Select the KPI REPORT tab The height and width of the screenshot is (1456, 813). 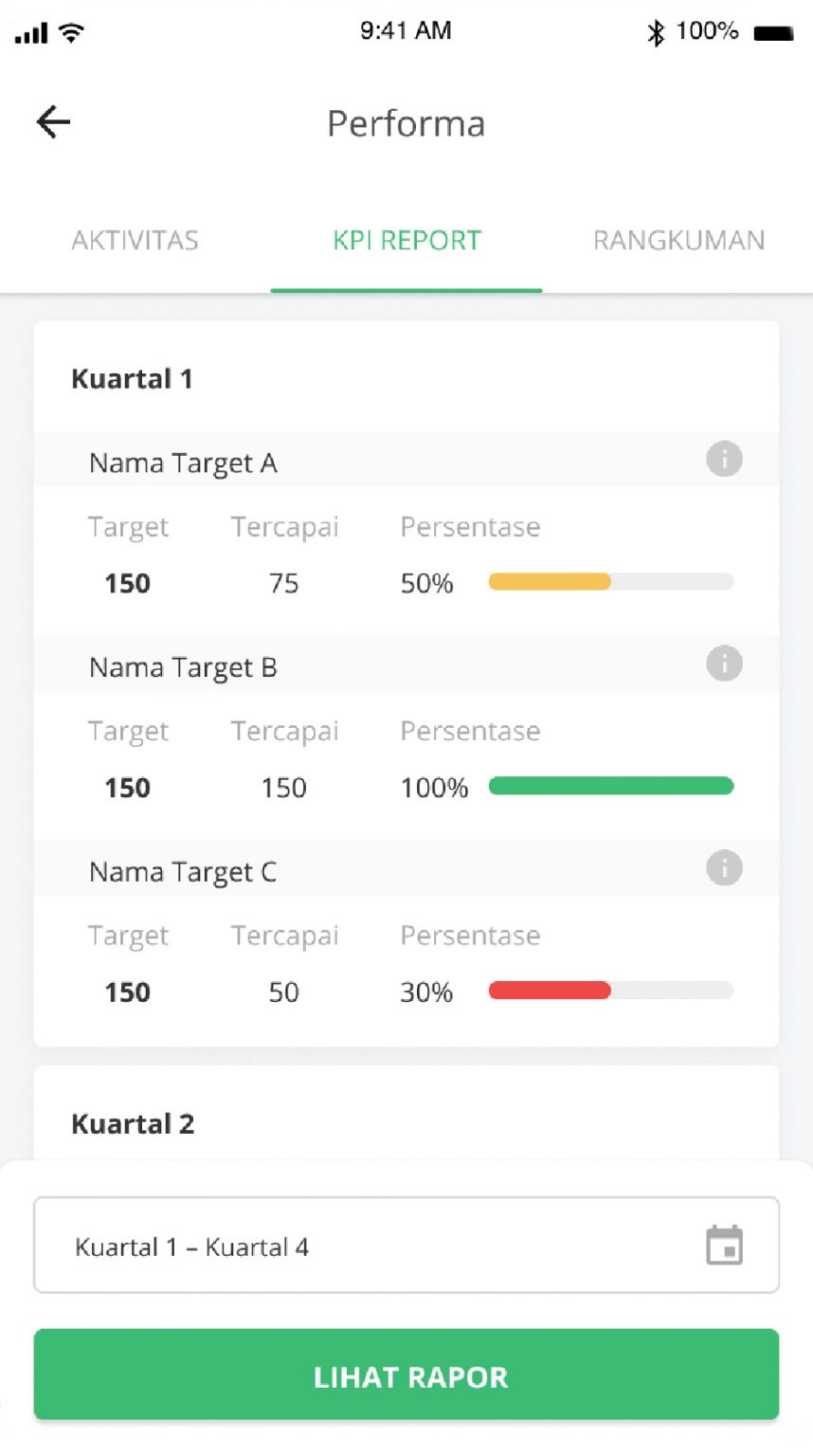[x=406, y=241]
